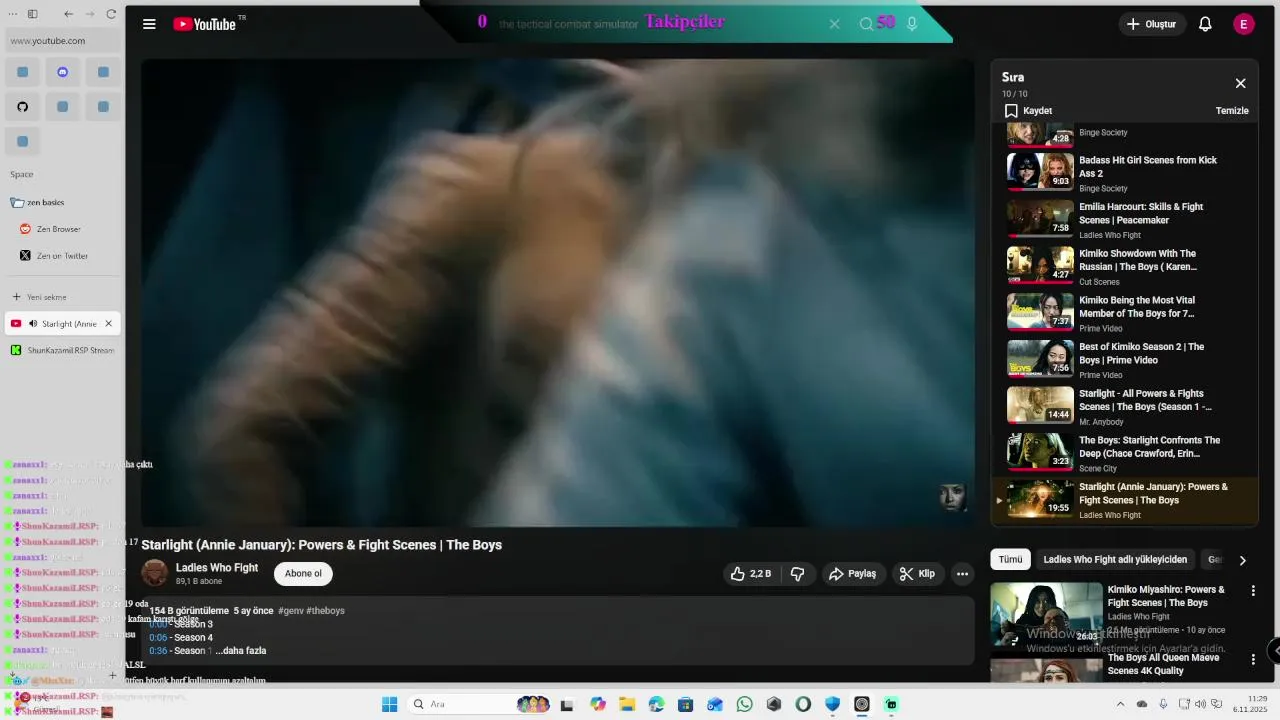Switch to ShunKazamiI.RSP Stream tab

pyautogui.click(x=62, y=351)
